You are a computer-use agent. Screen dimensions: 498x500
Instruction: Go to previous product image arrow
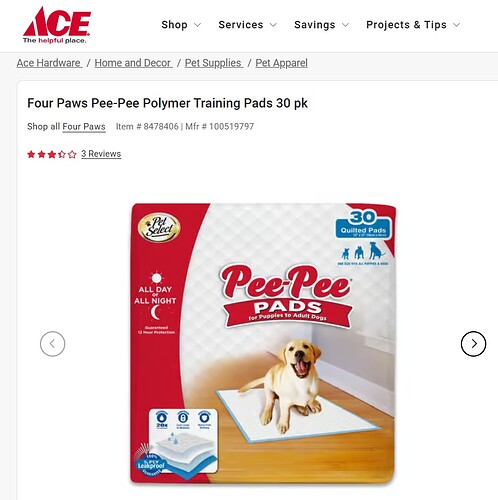click(53, 344)
